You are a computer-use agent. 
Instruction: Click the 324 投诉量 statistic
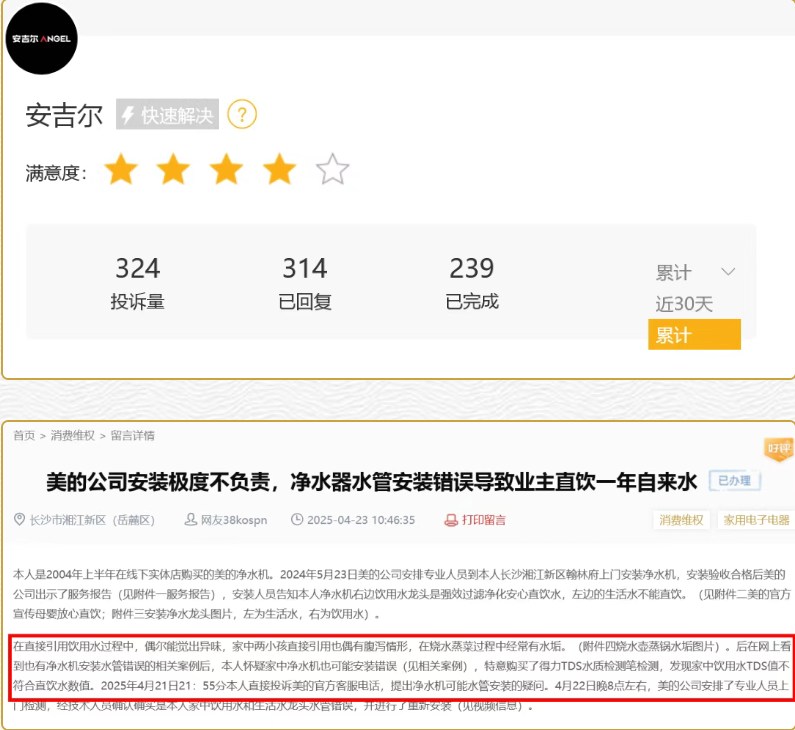138,283
